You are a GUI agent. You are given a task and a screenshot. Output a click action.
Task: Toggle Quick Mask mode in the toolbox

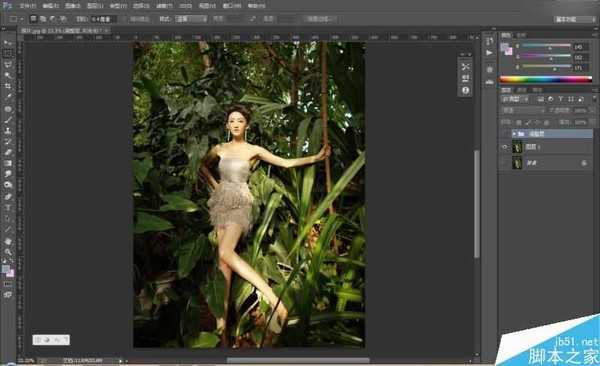[x=8, y=284]
